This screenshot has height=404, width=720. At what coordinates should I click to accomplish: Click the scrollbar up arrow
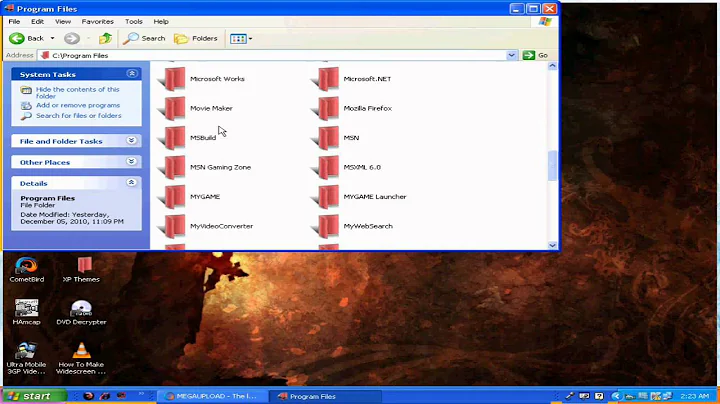click(552, 66)
